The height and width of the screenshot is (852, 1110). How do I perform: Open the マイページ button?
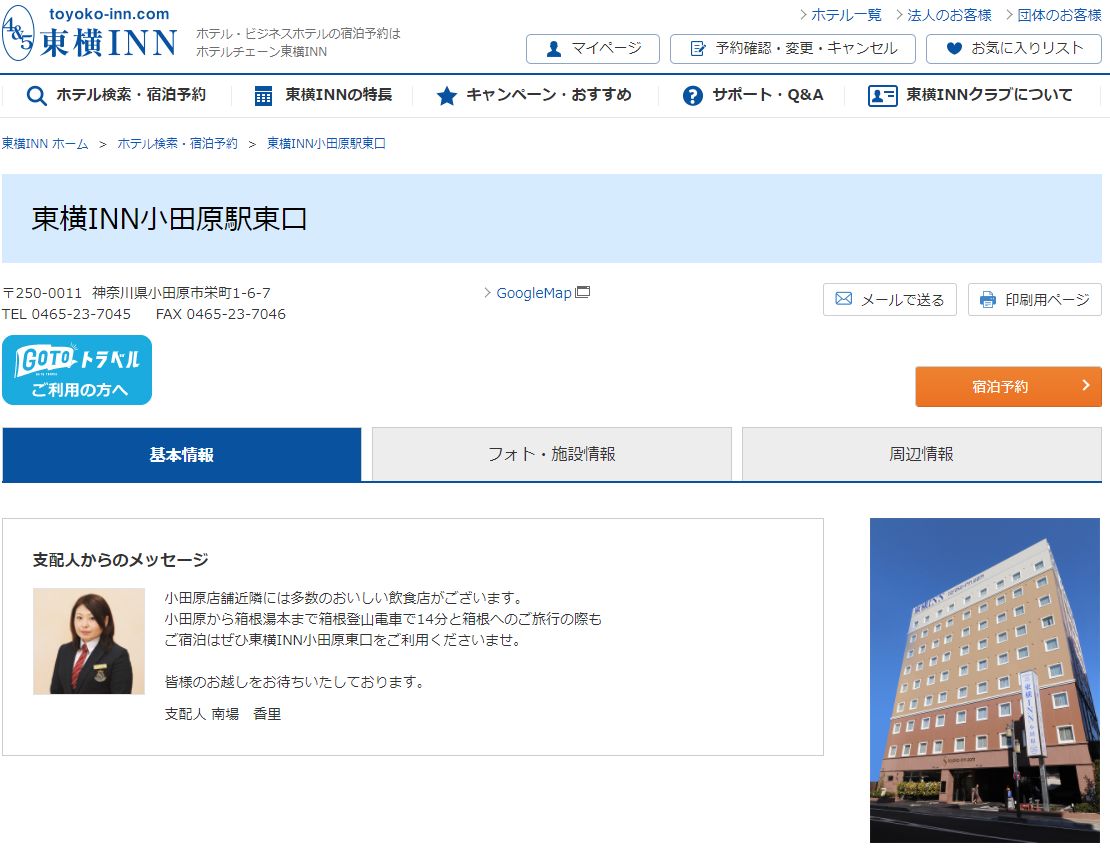(593, 49)
